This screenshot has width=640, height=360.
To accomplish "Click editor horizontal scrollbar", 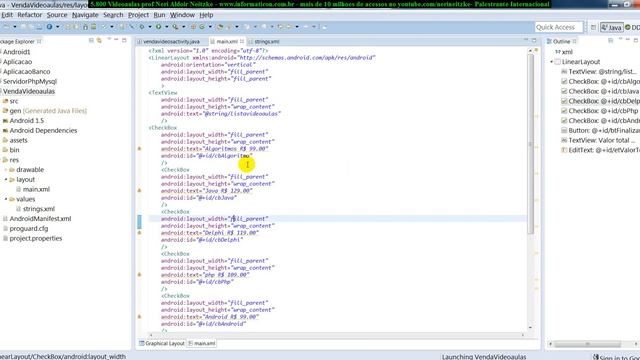I will tap(336, 335).
